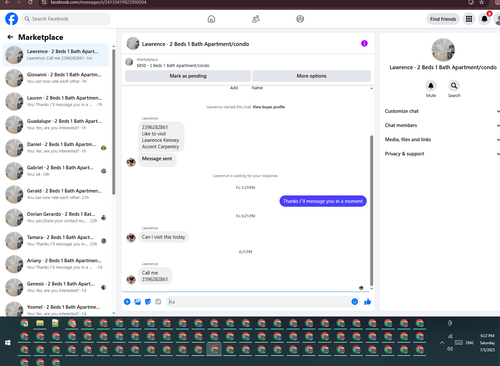Send a thumbs-up like
Image resolution: width=500 pixels, height=366 pixels.
367,302
